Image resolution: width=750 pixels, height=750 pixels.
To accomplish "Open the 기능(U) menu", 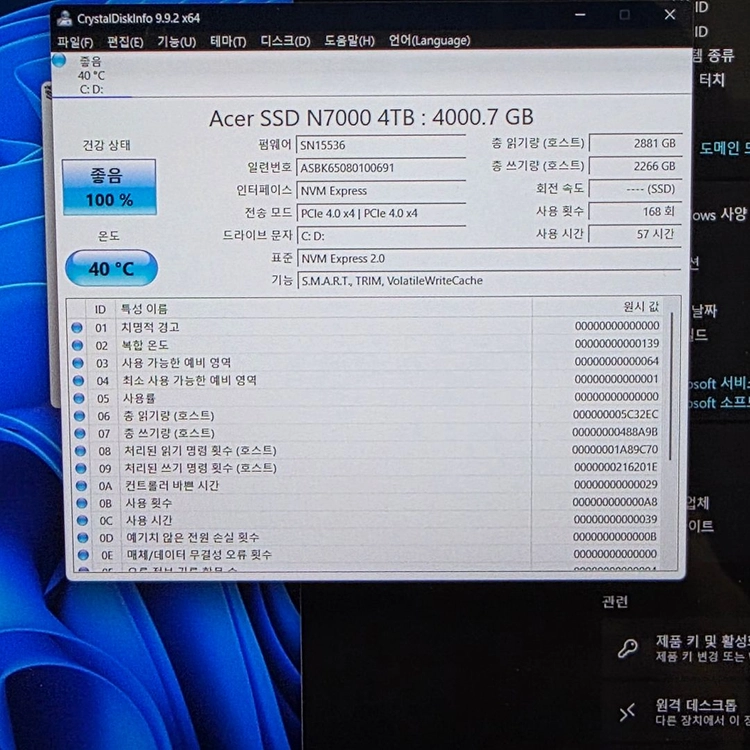I will point(176,42).
